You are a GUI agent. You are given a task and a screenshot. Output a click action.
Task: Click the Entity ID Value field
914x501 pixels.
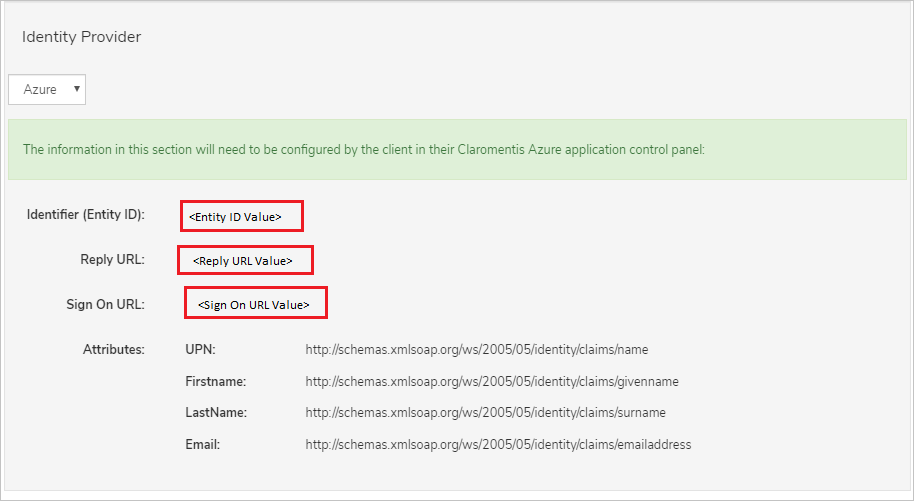241,216
